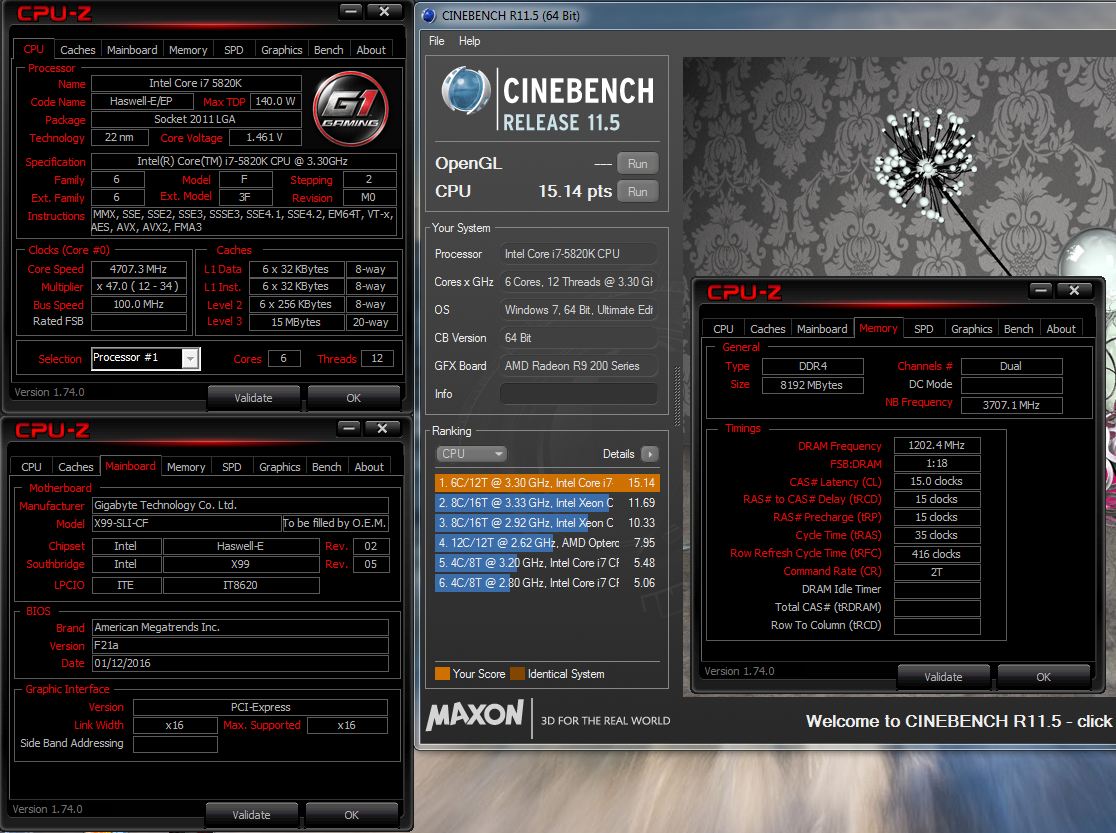Click the Core Speed value 4707.3 MHz
1116x833 pixels.
coord(138,269)
